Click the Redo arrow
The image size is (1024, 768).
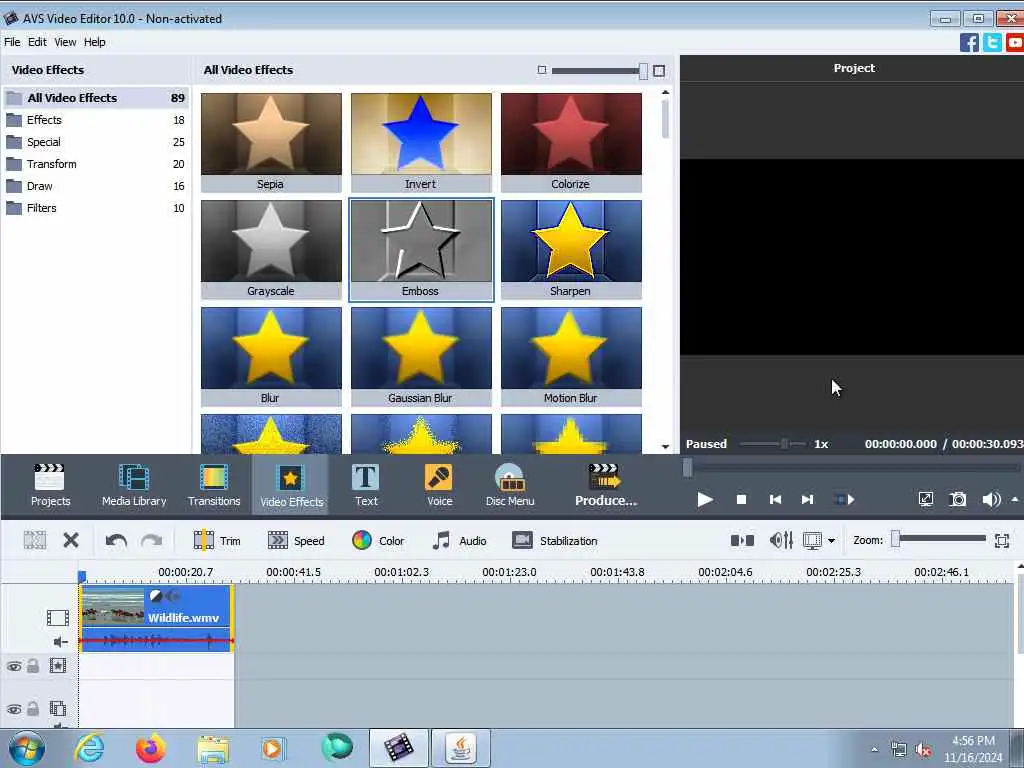point(152,541)
